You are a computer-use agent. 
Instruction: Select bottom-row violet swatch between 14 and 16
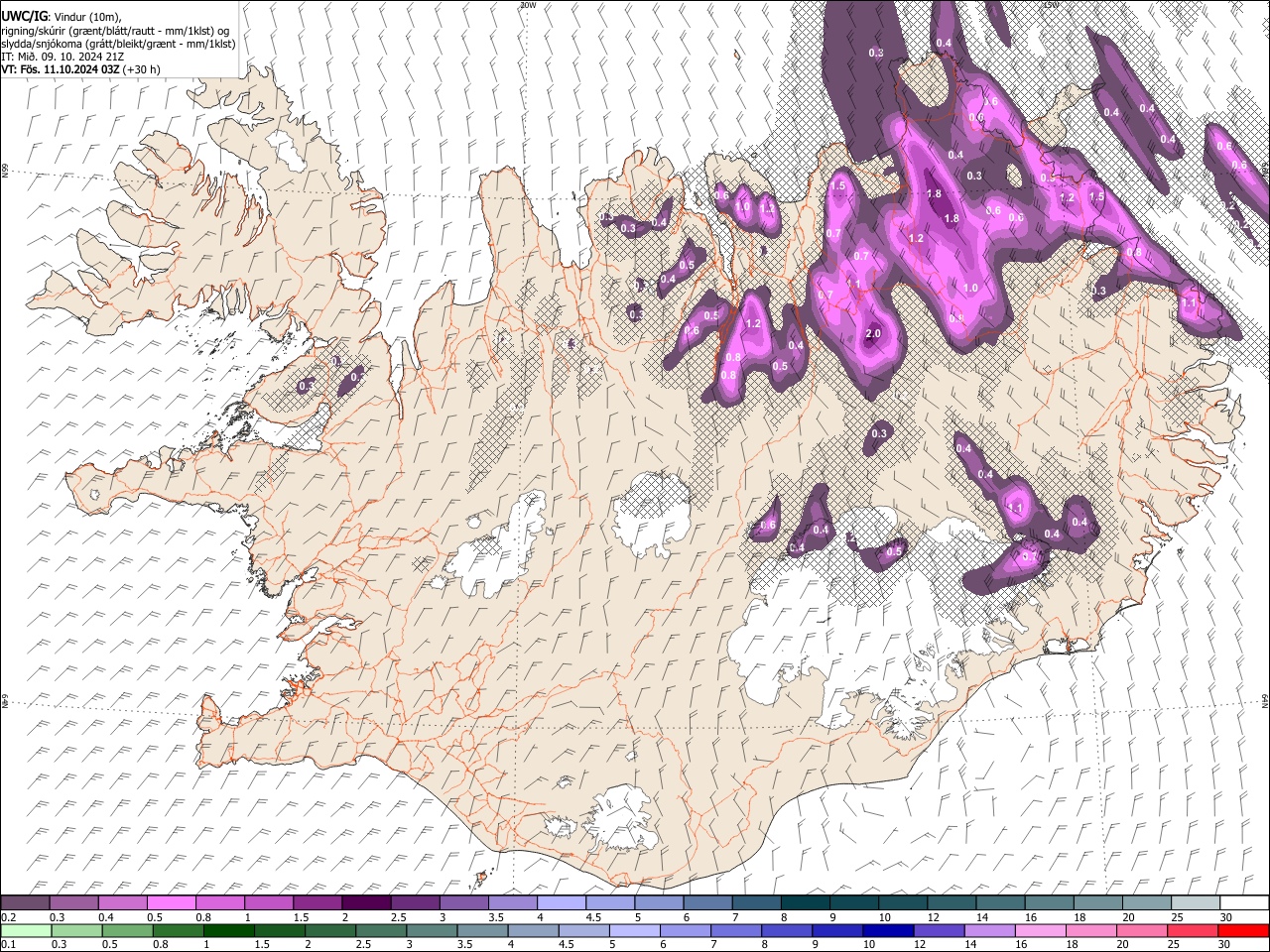[989, 930]
